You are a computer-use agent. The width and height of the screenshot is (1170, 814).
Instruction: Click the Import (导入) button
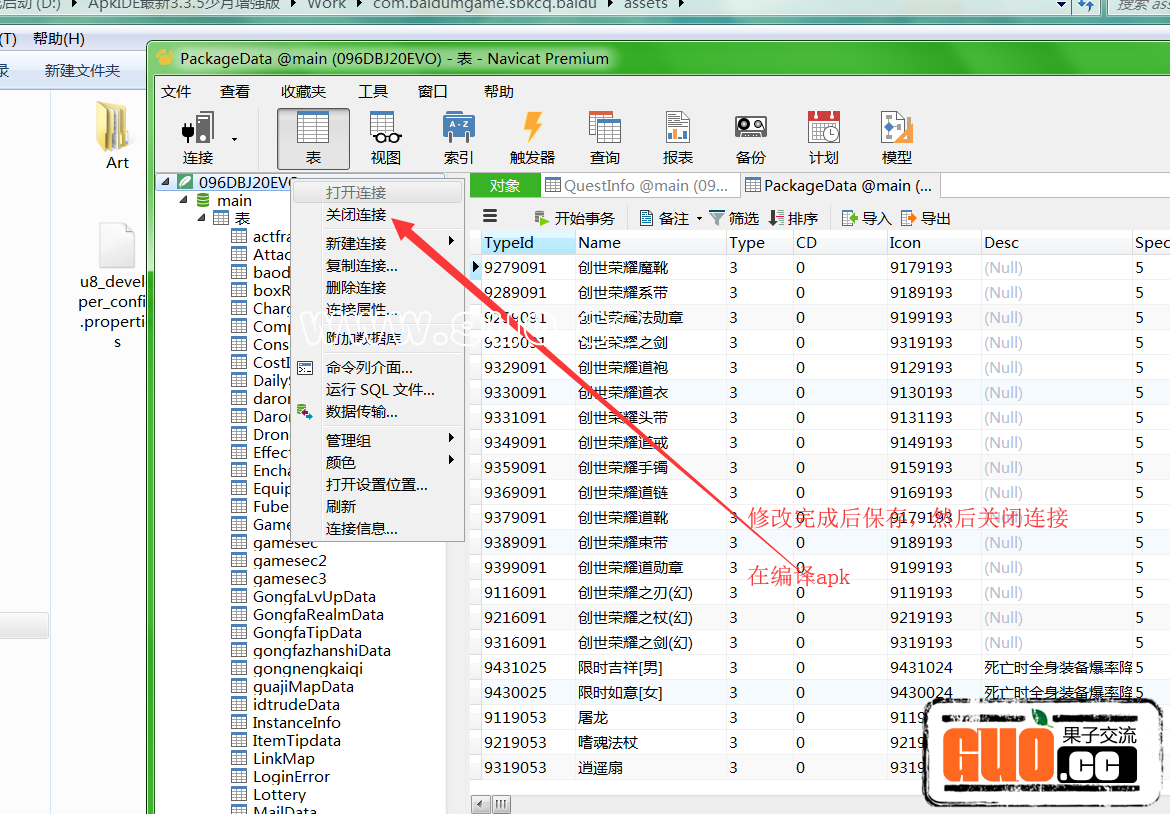(x=866, y=218)
